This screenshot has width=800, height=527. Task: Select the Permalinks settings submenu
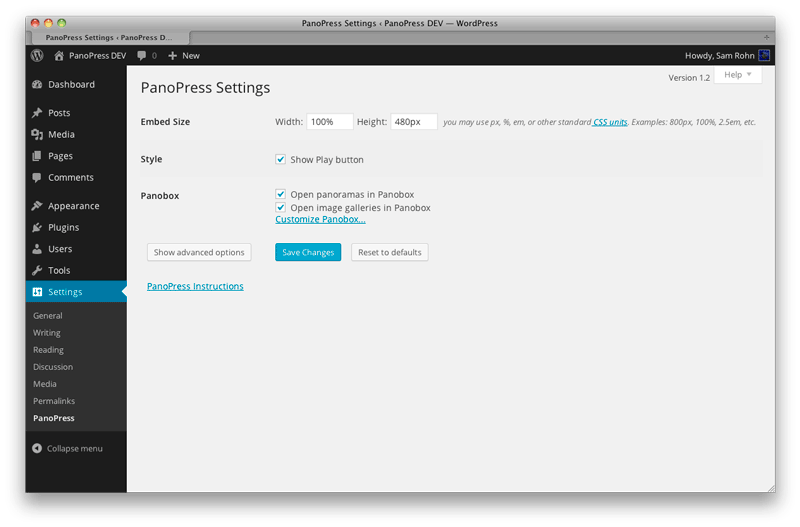54,401
